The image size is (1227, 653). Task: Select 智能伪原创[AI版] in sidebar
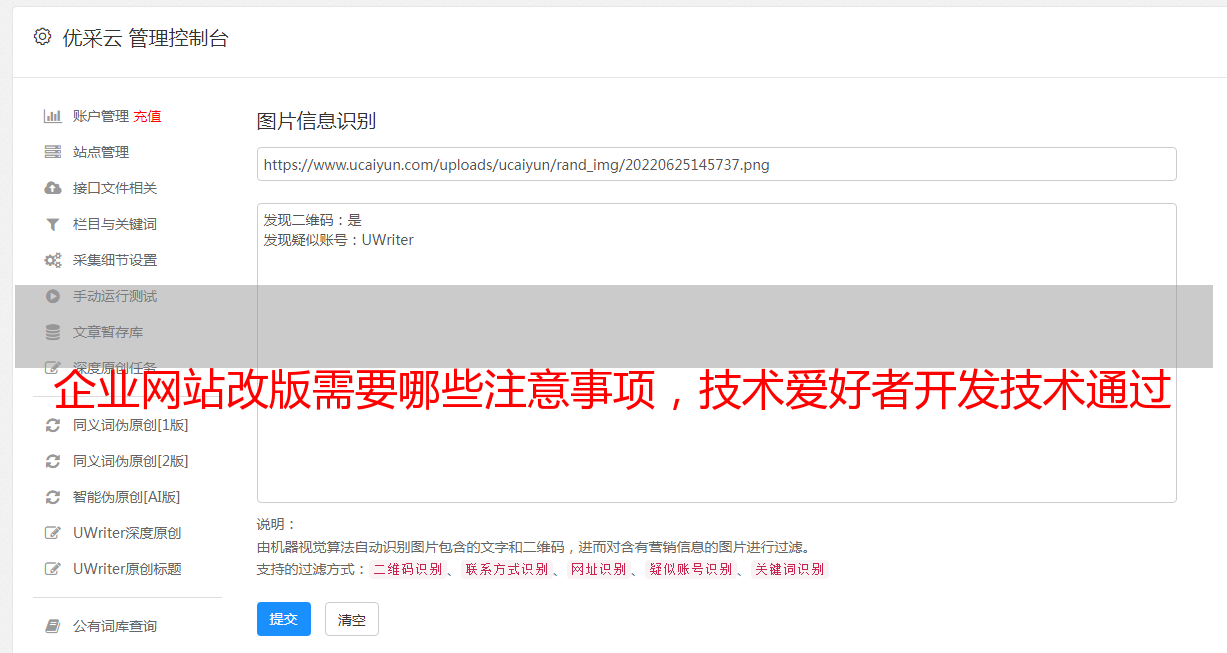(x=127, y=497)
